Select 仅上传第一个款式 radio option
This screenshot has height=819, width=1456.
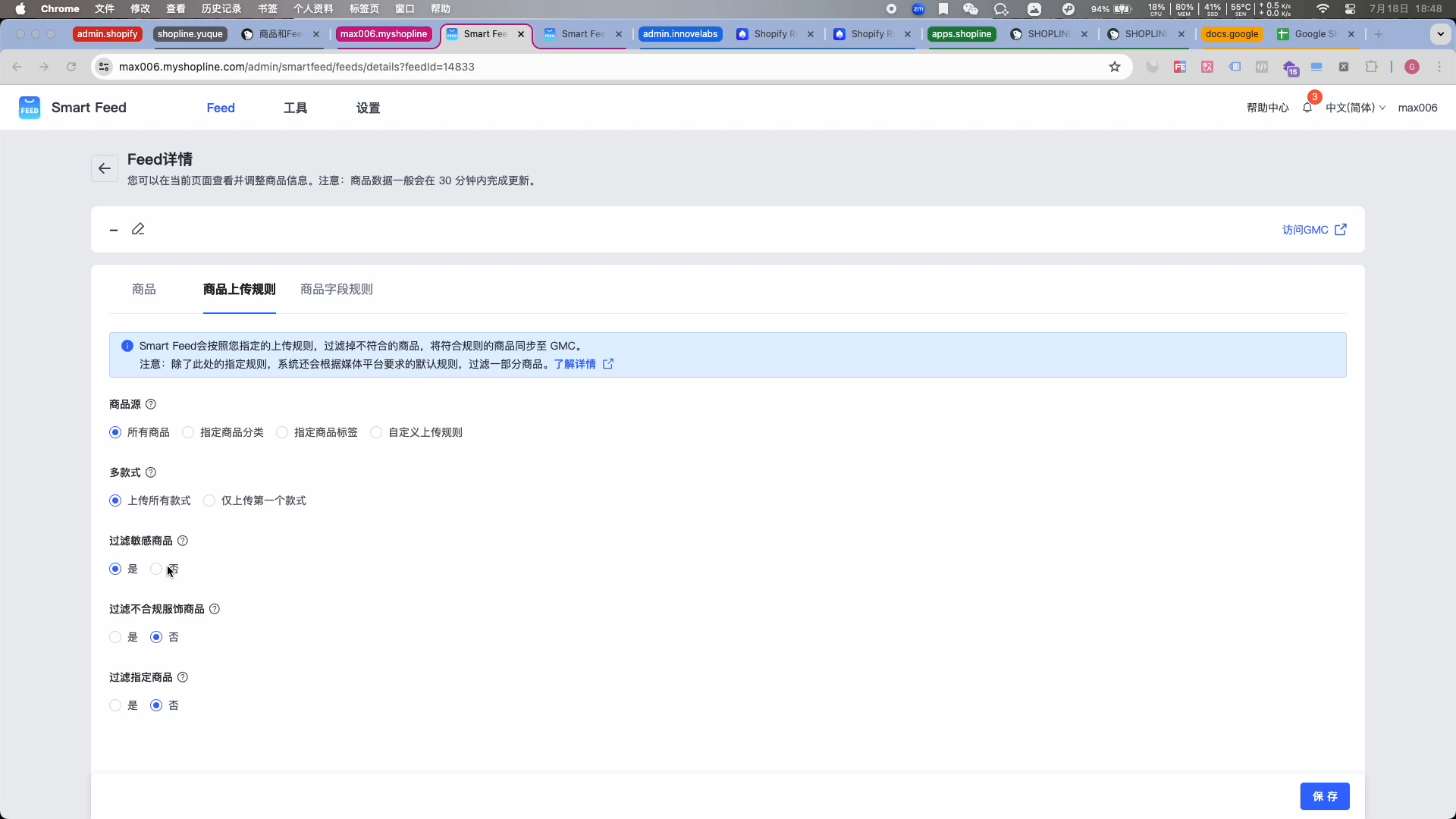click(x=209, y=500)
